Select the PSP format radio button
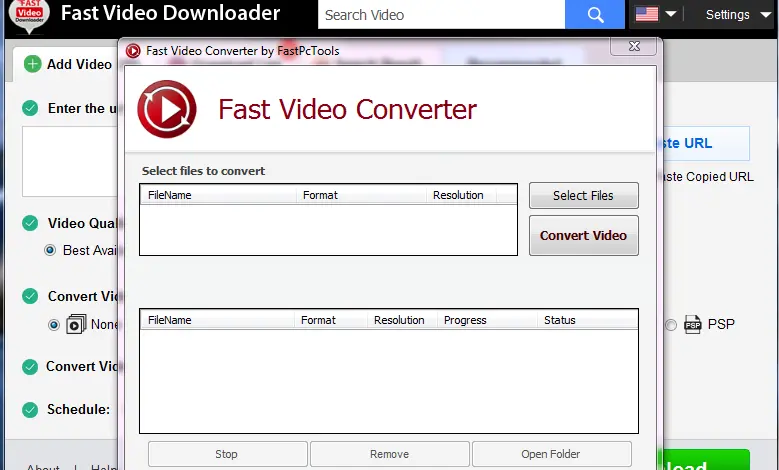Screen dimensions: 779x470 [671, 324]
